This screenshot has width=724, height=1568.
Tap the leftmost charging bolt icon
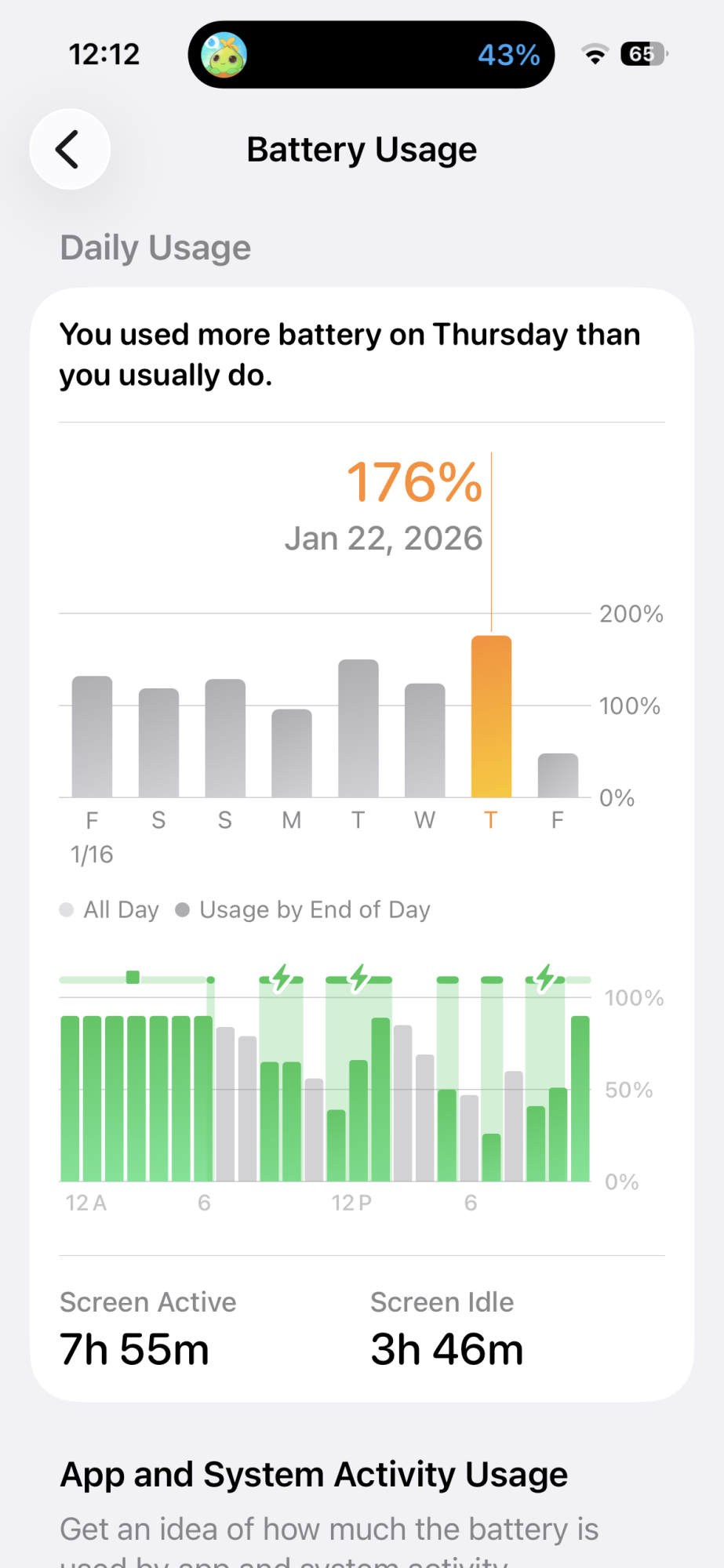click(x=282, y=978)
